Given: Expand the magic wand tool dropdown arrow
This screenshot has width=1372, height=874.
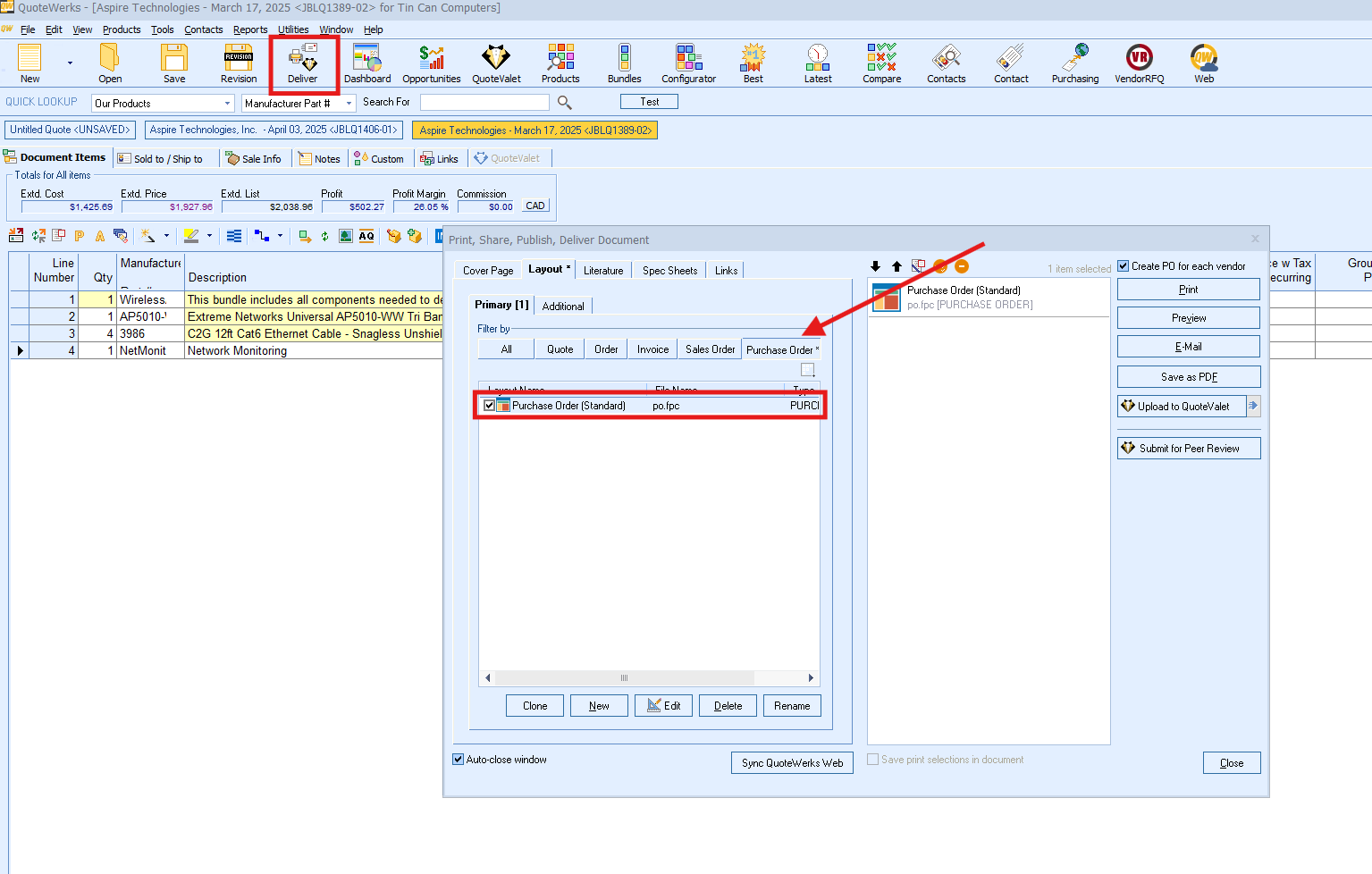Looking at the screenshot, I should (x=166, y=236).
